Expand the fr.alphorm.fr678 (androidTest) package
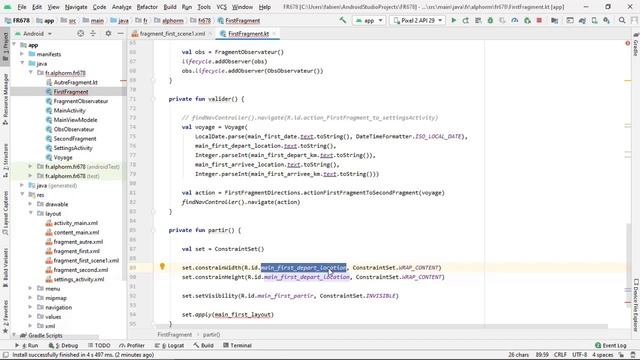The height and width of the screenshot is (360, 640). pyautogui.click(x=31, y=167)
